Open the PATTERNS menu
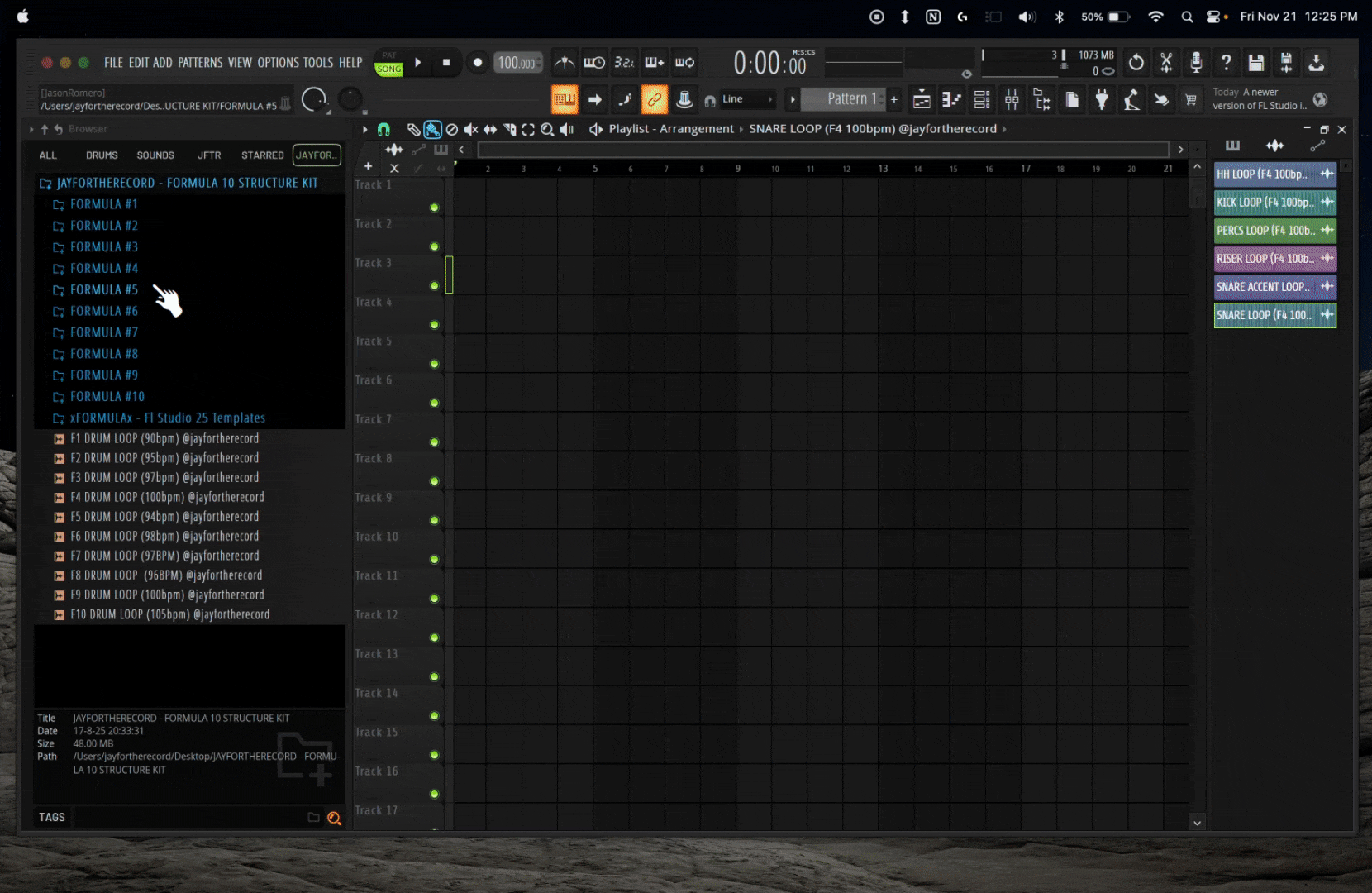This screenshot has height=893, width=1372. click(200, 63)
